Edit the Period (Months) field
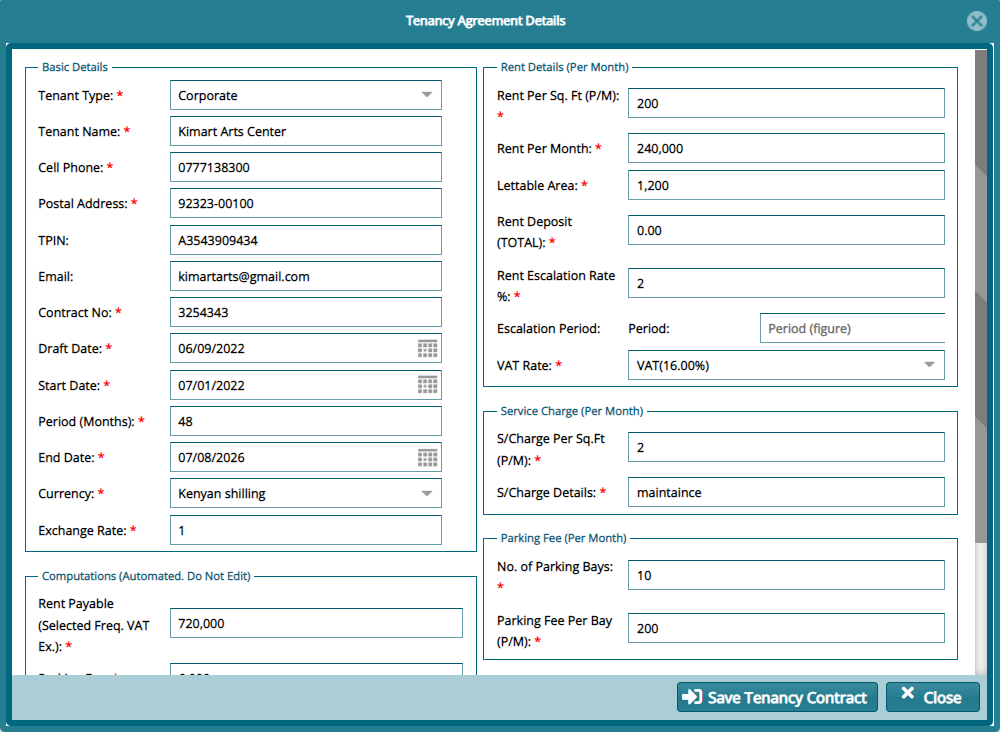Viewport: 1000px width, 732px height. pyautogui.click(x=305, y=421)
